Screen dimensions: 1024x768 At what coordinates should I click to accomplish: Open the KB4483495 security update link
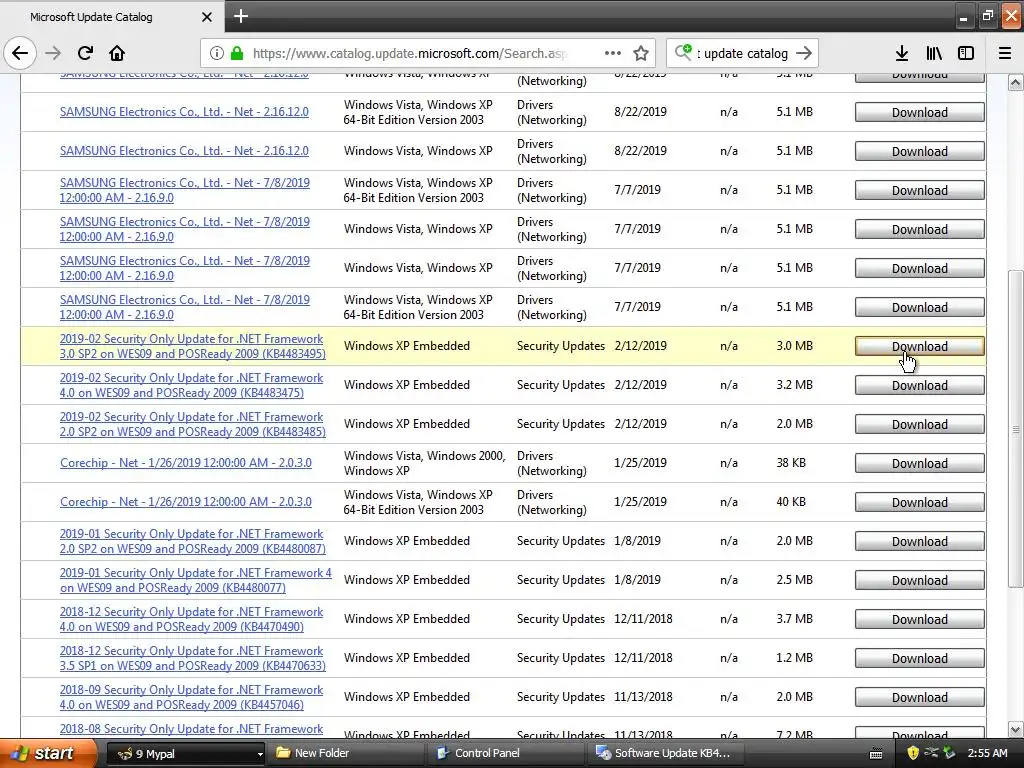pyautogui.click(x=193, y=346)
